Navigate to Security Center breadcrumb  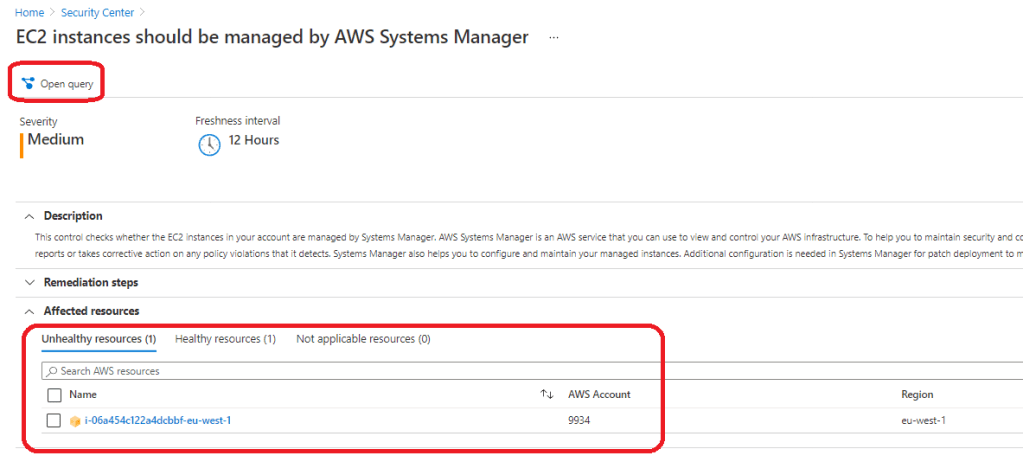click(x=97, y=12)
